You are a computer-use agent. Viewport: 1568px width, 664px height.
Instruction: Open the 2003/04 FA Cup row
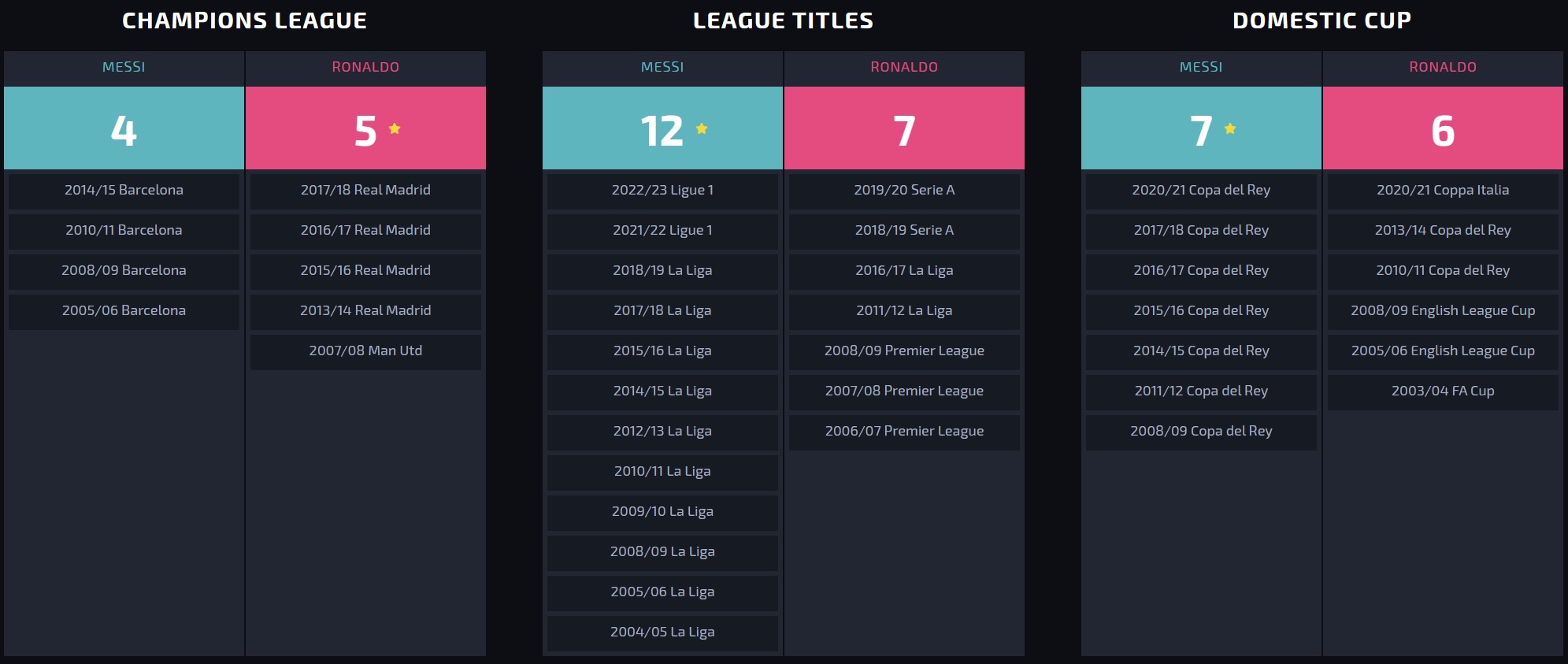pyautogui.click(x=1443, y=391)
